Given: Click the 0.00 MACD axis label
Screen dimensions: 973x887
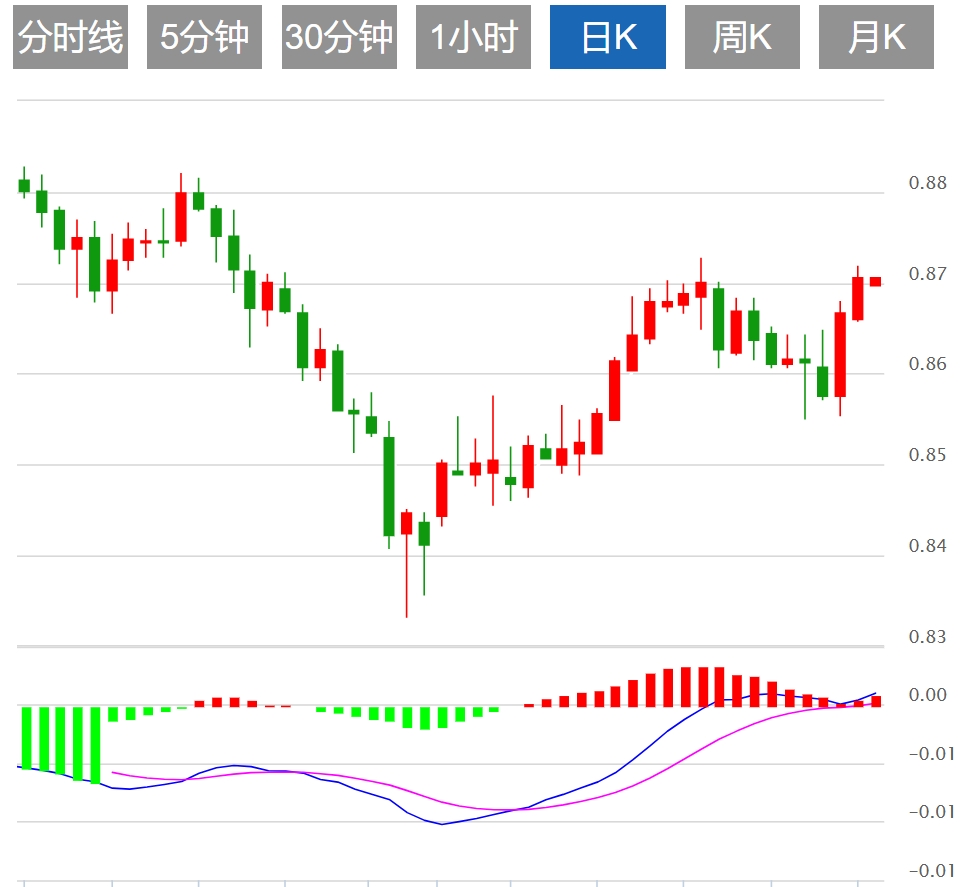Looking at the screenshot, I should tap(927, 696).
